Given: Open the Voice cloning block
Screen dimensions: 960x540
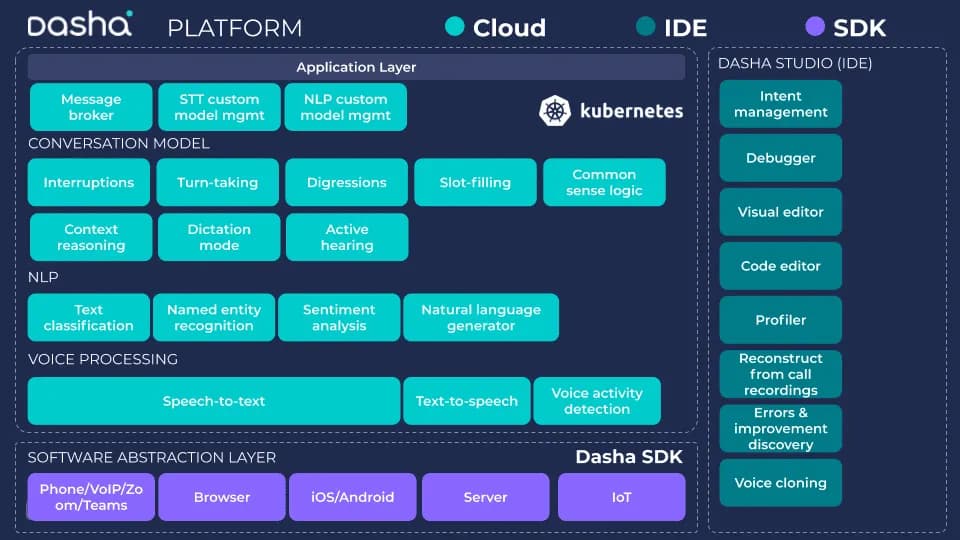Looking at the screenshot, I should pos(781,483).
